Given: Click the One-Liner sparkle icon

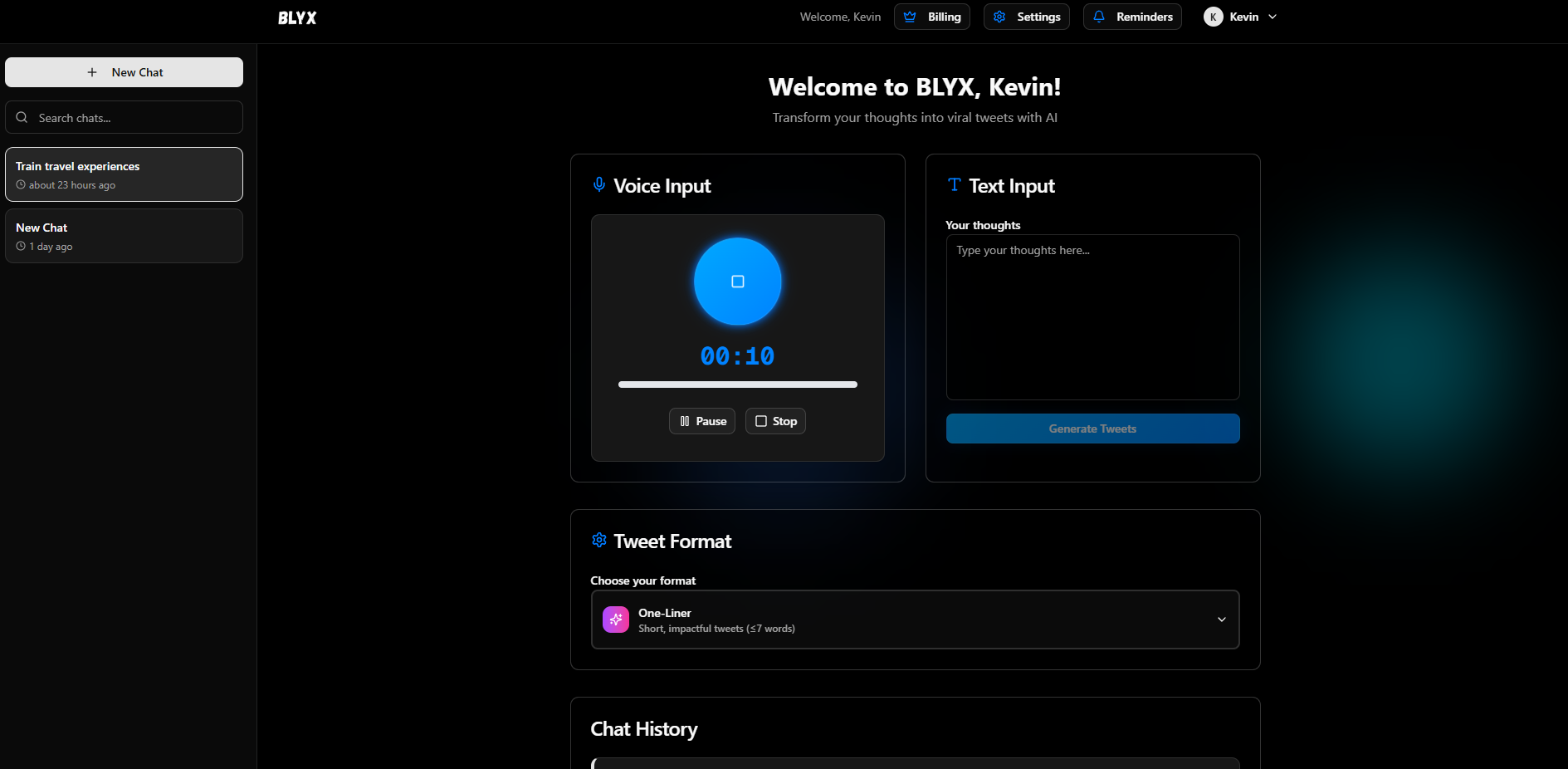Looking at the screenshot, I should point(616,620).
